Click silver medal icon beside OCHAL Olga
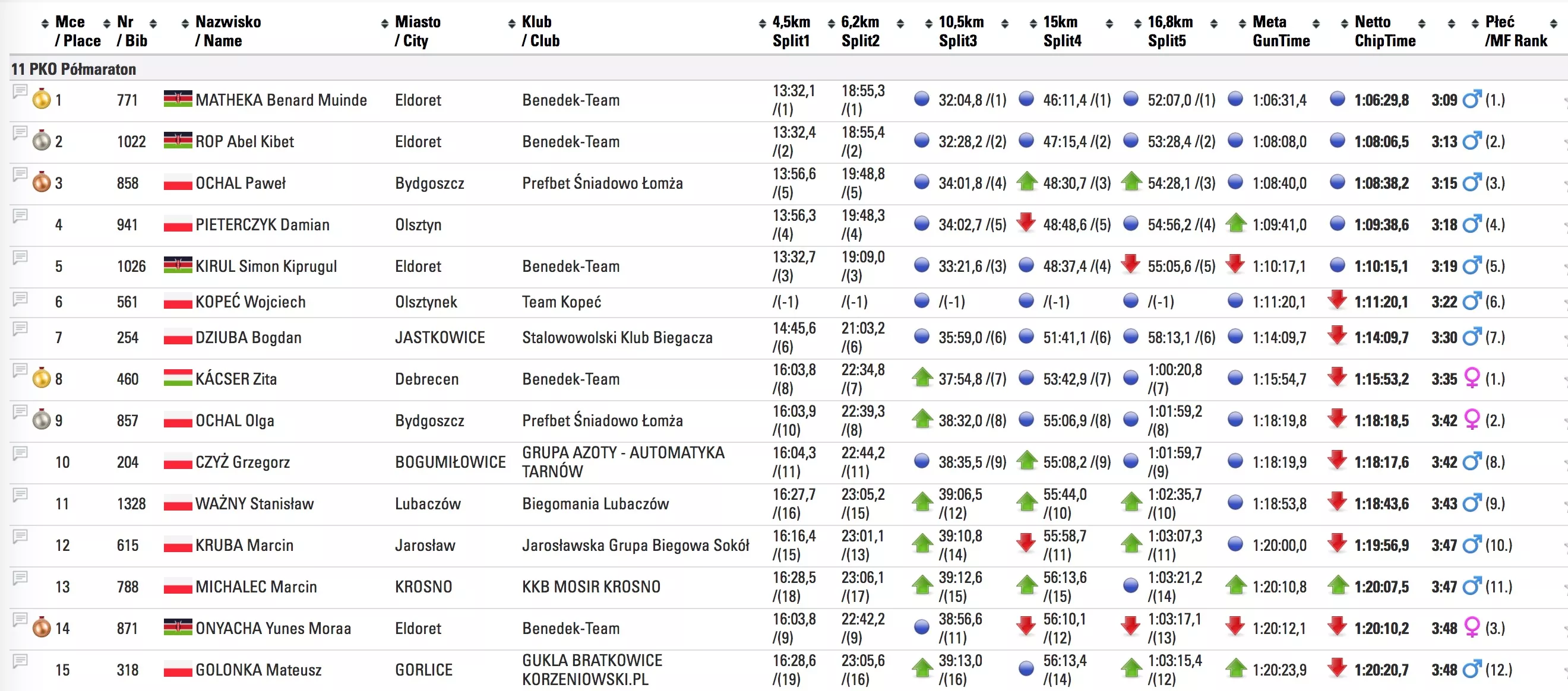Image resolution: width=1568 pixels, height=691 pixels. tap(42, 420)
